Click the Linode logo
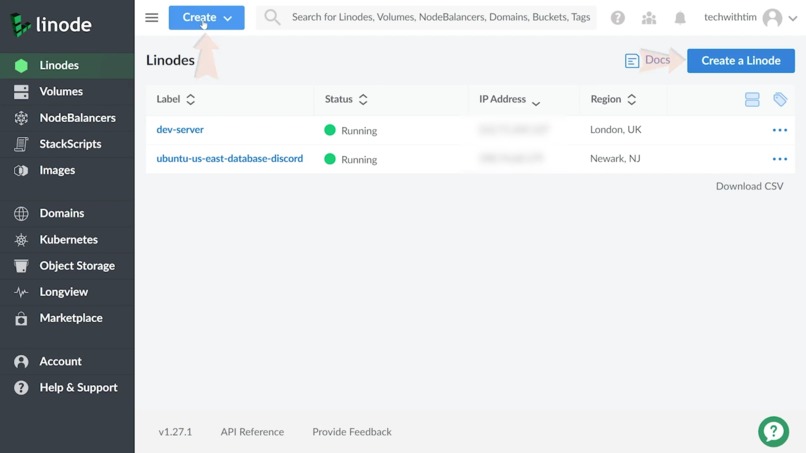The height and width of the screenshot is (453, 806). pyautogui.click(x=51, y=24)
